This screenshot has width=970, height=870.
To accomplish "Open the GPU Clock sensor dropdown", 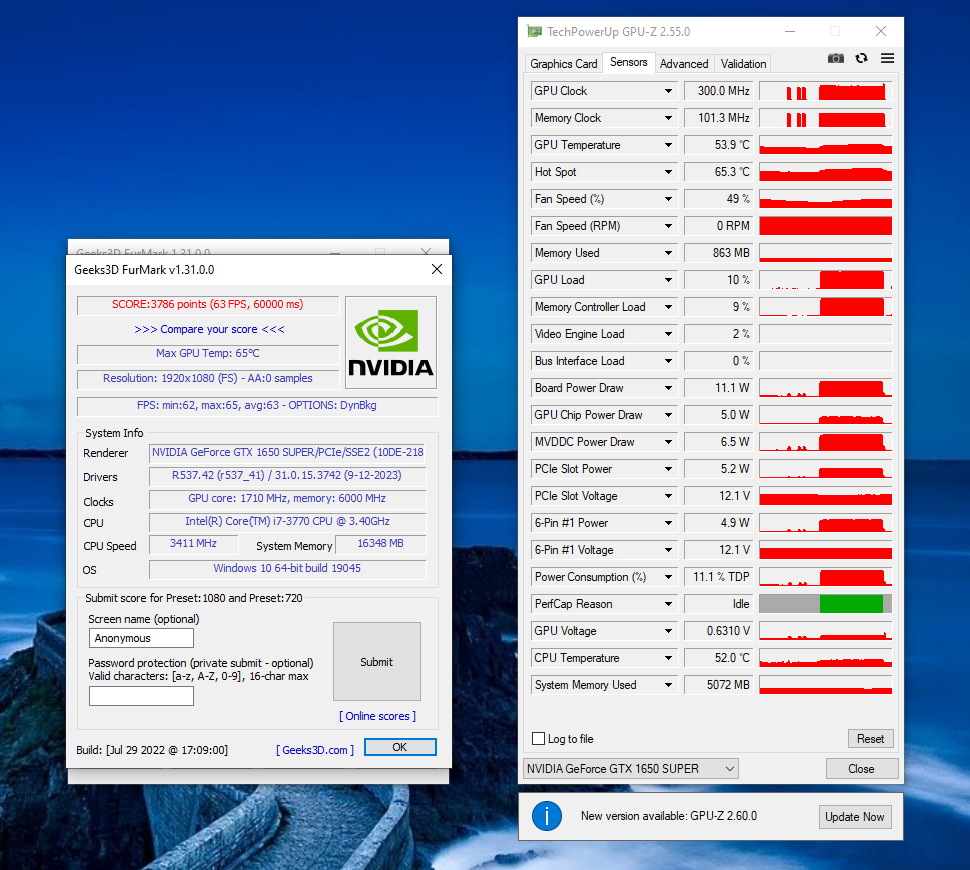I will click(x=668, y=91).
